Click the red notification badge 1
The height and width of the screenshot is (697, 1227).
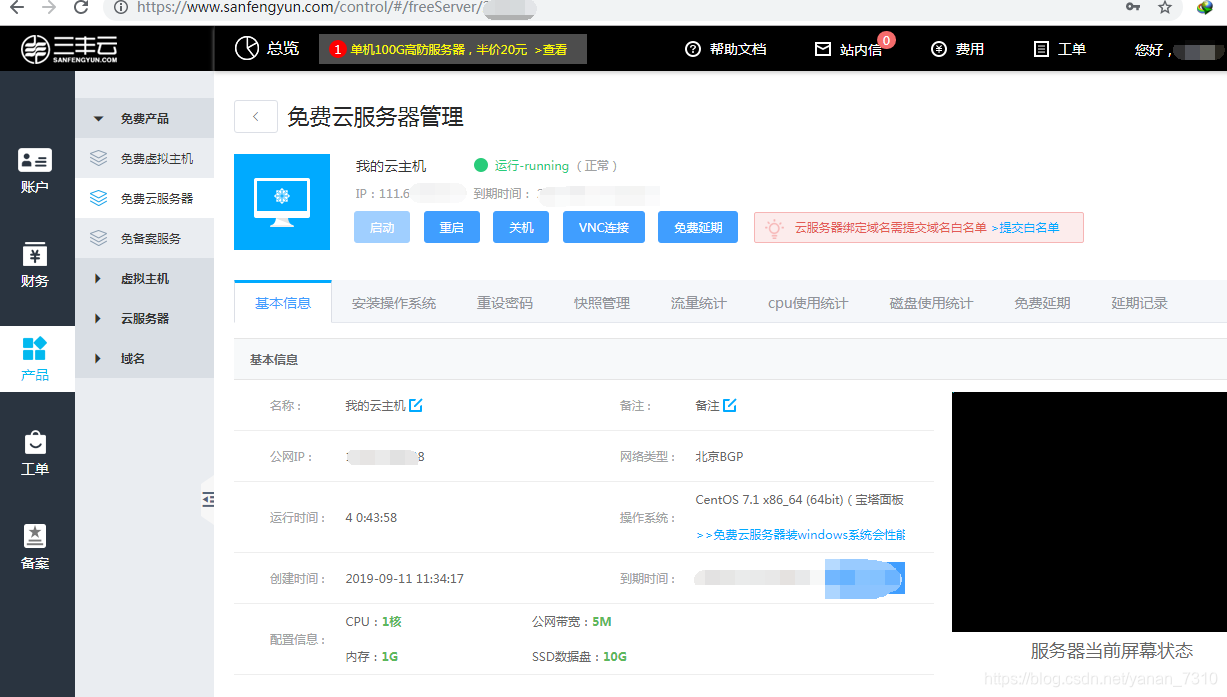[x=338, y=49]
